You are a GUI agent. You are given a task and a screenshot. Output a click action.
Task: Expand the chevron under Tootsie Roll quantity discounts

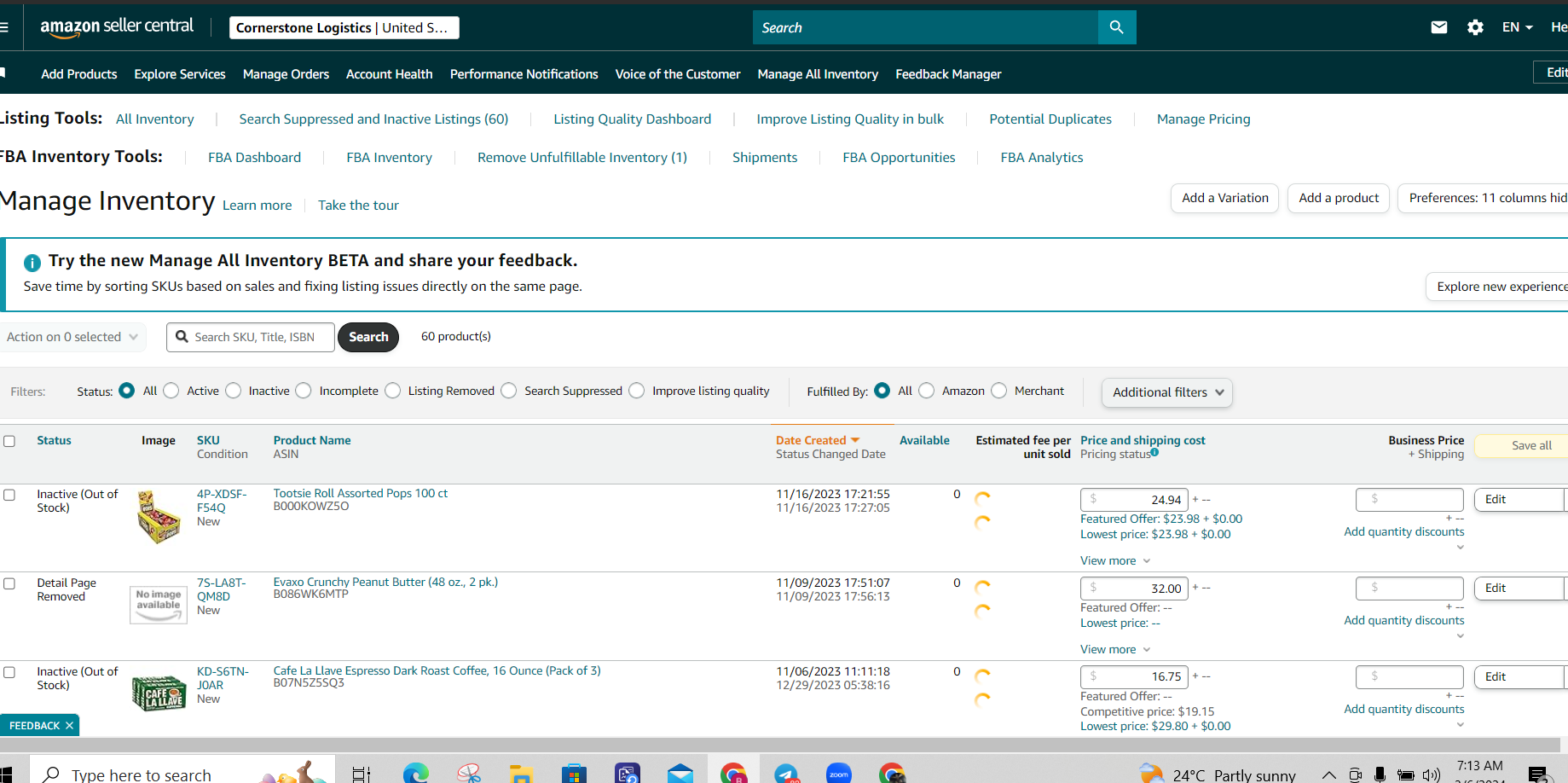(1461, 548)
